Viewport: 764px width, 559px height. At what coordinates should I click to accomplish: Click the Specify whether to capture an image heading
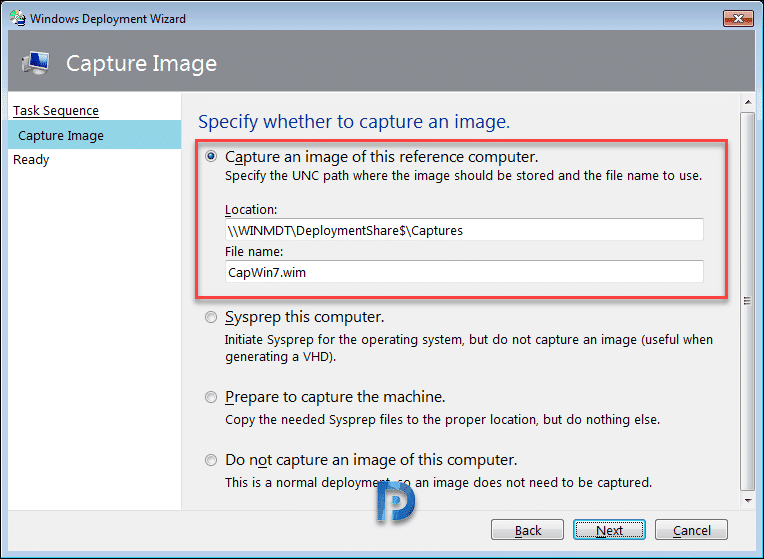coord(354,121)
